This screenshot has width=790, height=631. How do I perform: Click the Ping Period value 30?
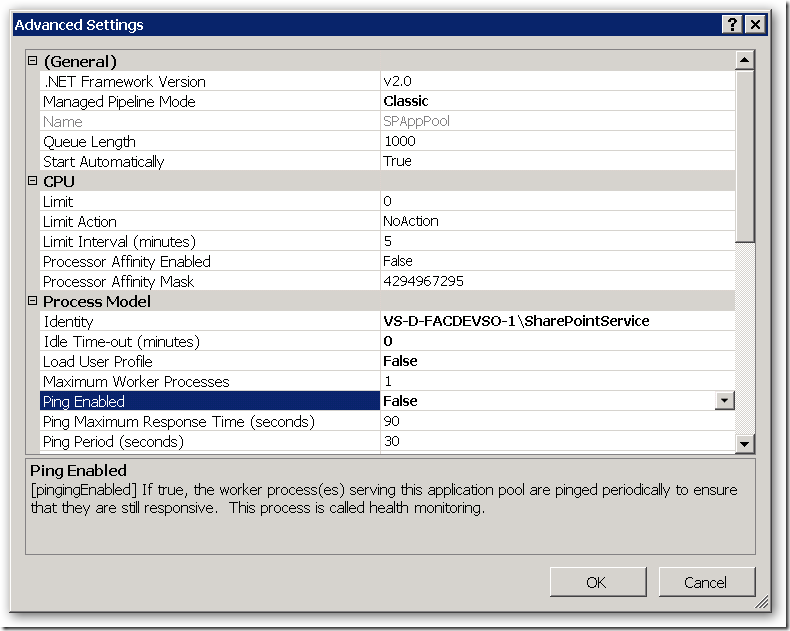tap(558, 441)
